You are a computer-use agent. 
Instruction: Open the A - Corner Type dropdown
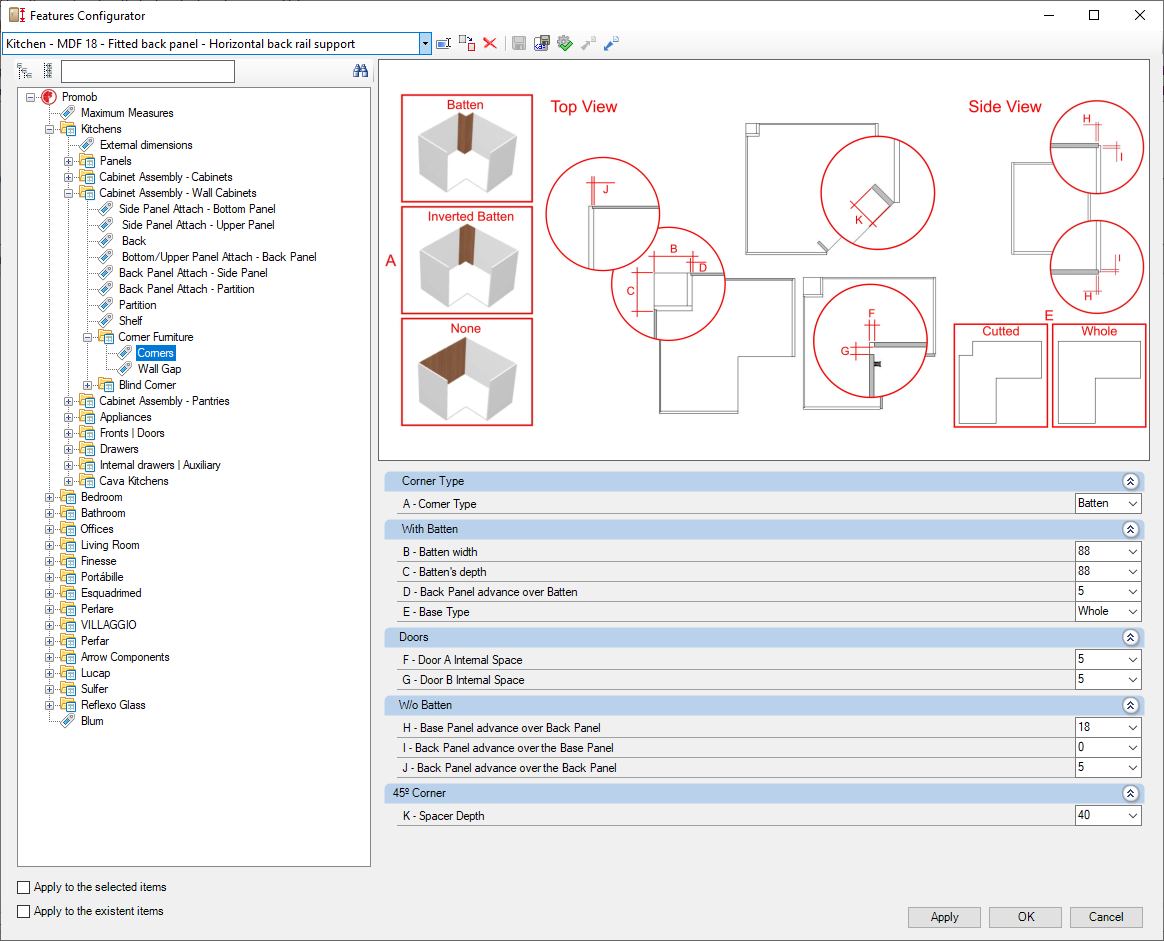(x=1132, y=503)
